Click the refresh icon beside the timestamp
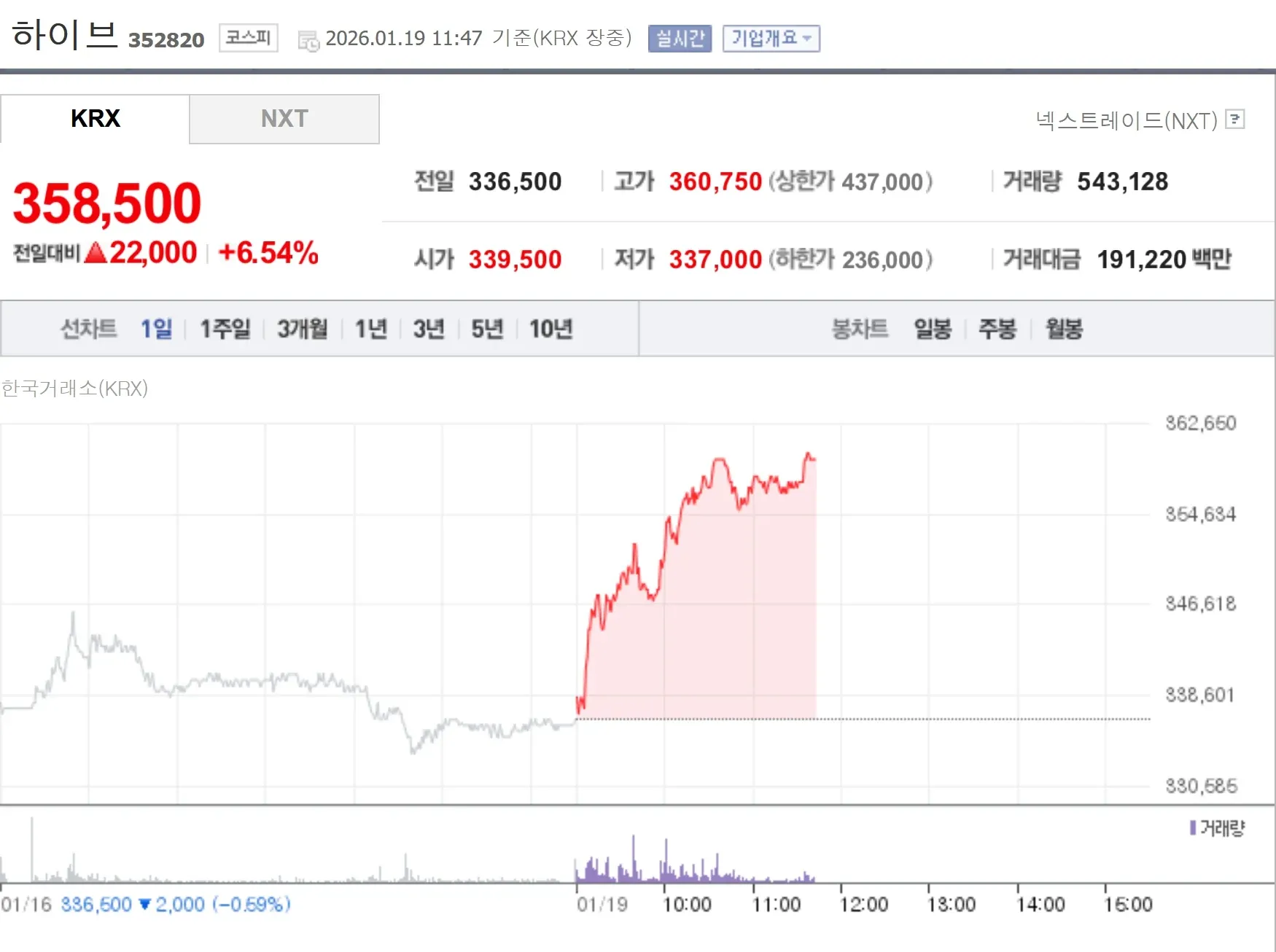This screenshot has width=1276, height=952. [x=308, y=39]
